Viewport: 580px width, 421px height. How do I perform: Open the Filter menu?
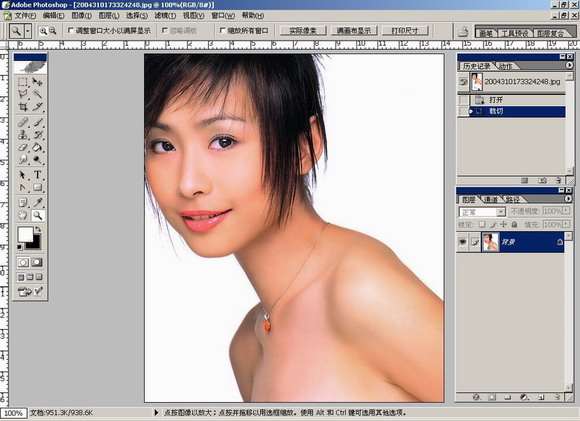click(165, 16)
